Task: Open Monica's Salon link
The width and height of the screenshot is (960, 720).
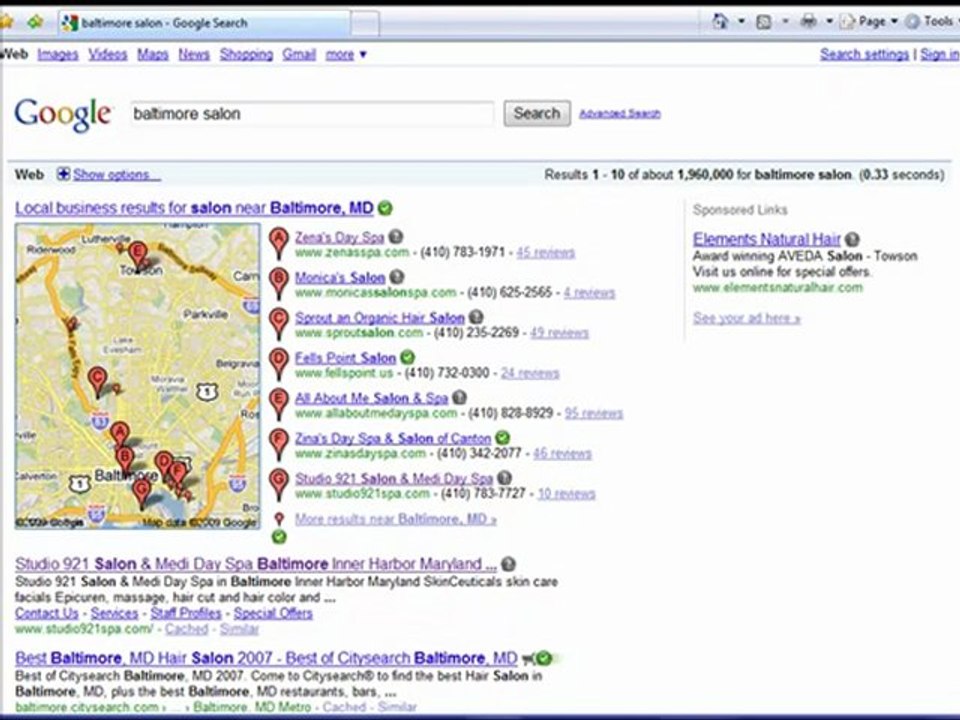Action: pyautogui.click(x=340, y=277)
